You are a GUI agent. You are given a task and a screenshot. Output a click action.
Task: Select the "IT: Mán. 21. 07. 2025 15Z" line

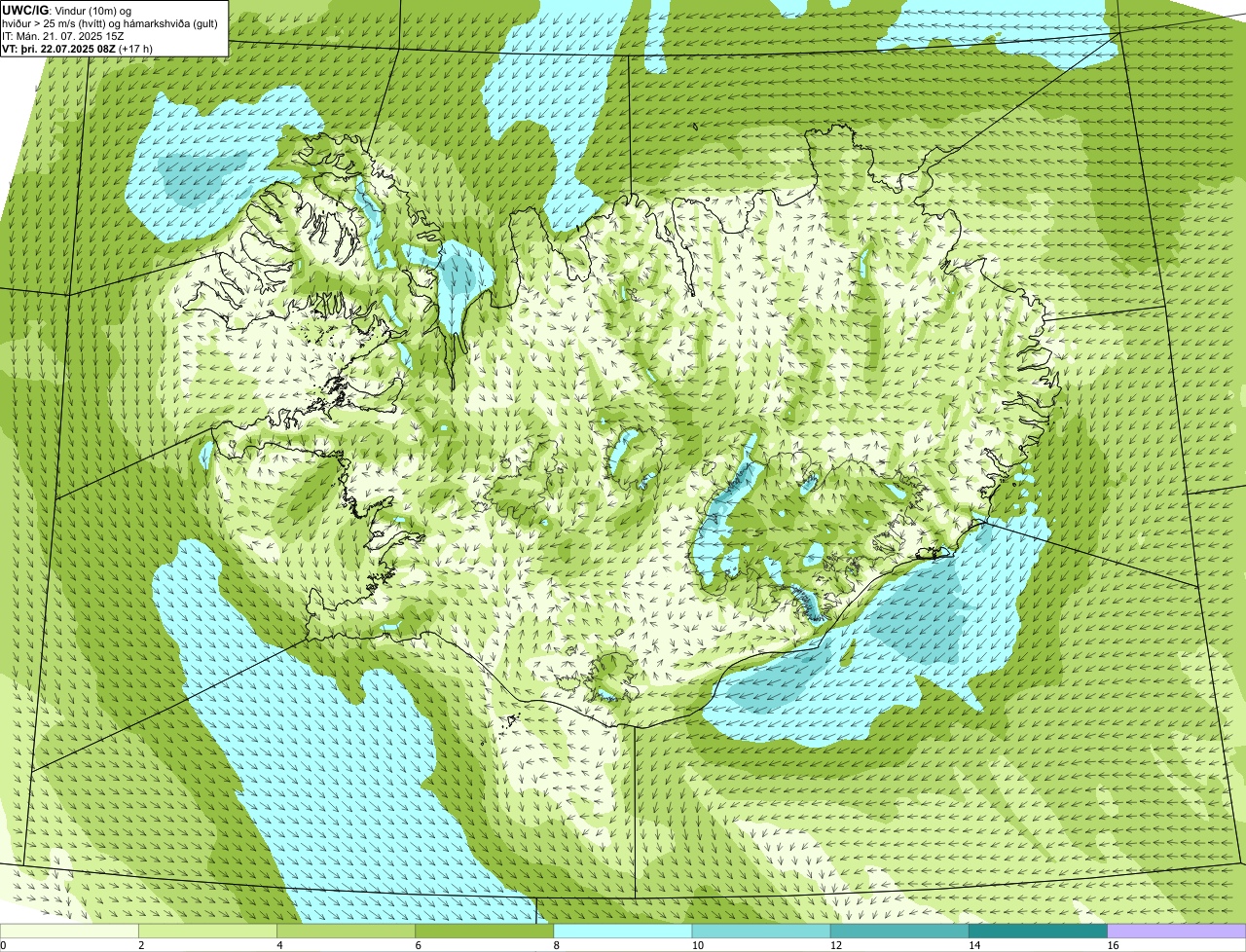coord(63,36)
